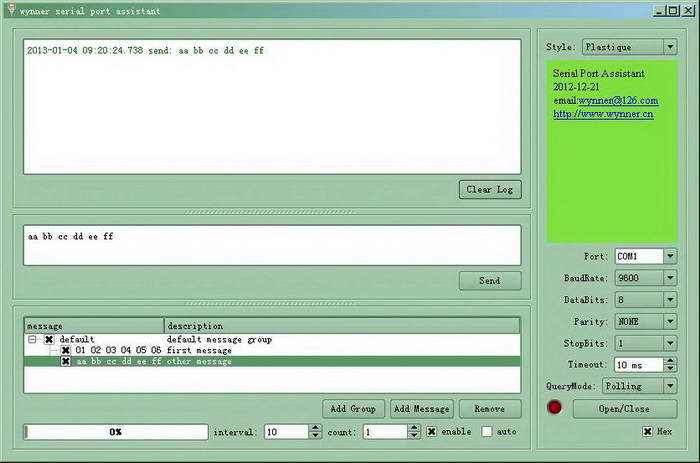Click the Send button
Image resolution: width=700 pixels, height=463 pixels.
coord(490,281)
